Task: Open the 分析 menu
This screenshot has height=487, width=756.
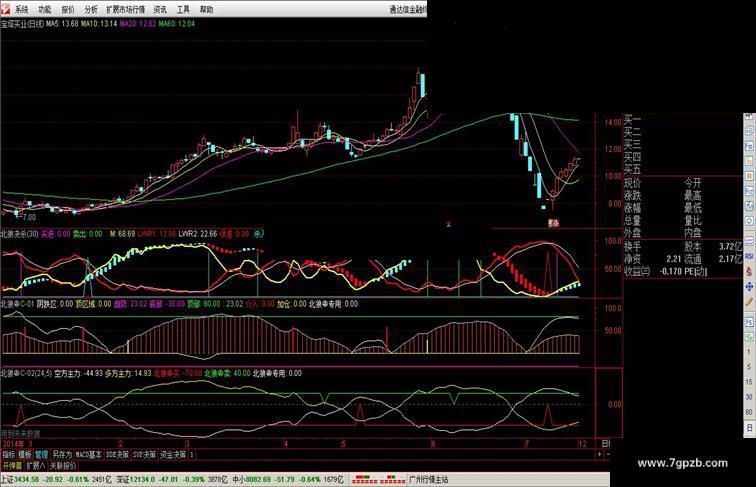Action: click(x=91, y=9)
